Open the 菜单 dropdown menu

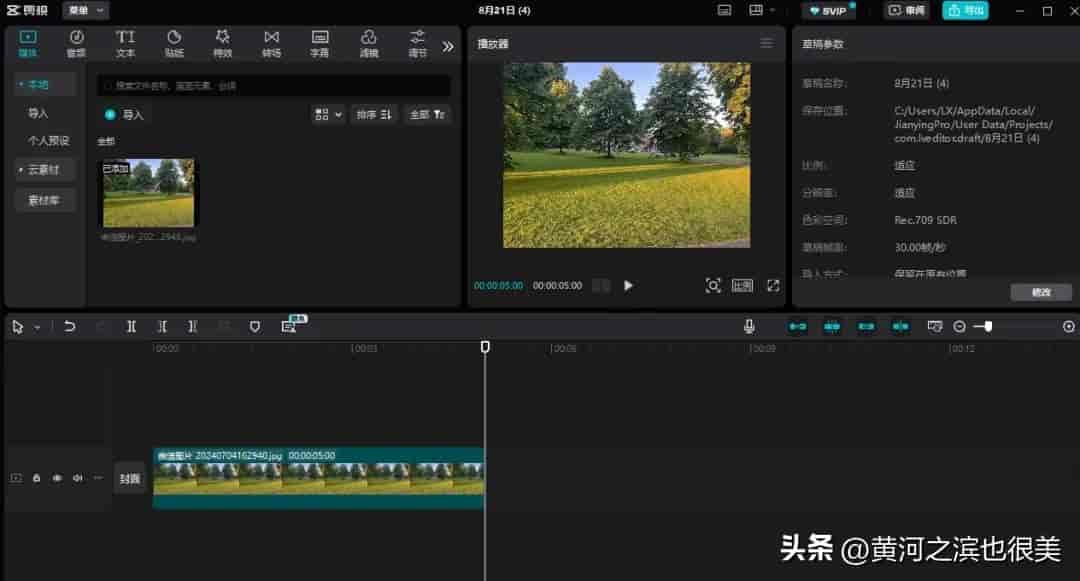(x=85, y=10)
